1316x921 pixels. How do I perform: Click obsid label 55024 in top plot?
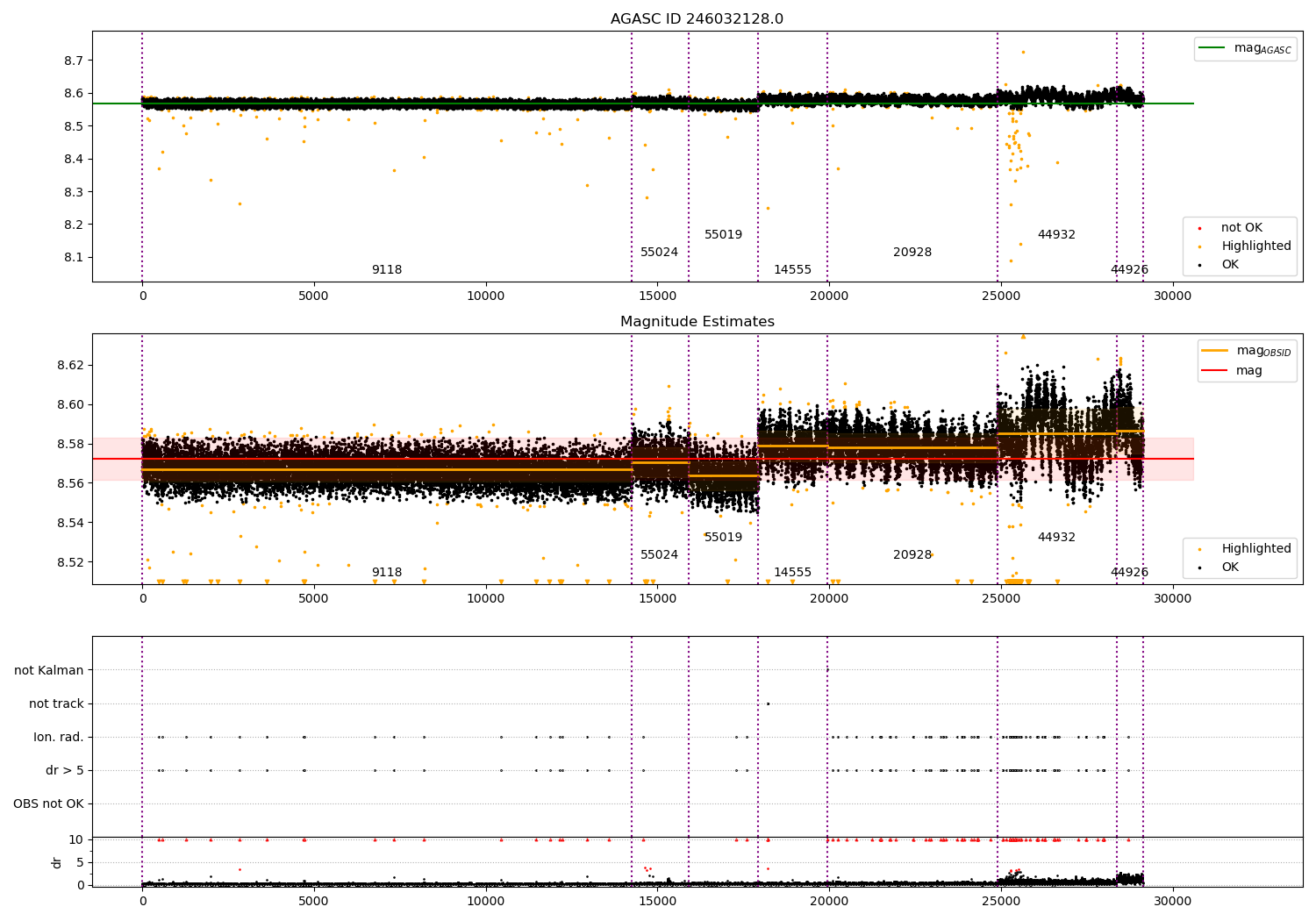(659, 253)
